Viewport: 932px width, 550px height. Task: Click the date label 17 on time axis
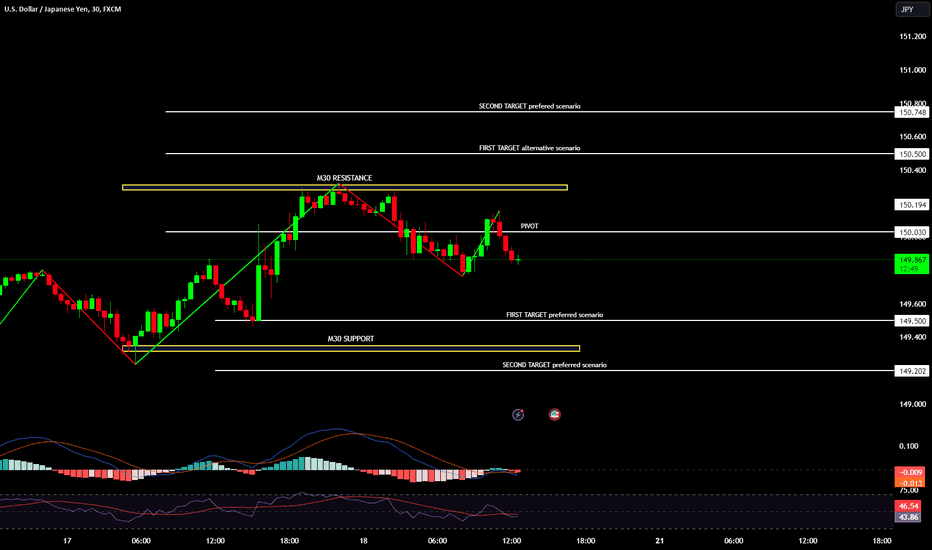pyautogui.click(x=67, y=540)
